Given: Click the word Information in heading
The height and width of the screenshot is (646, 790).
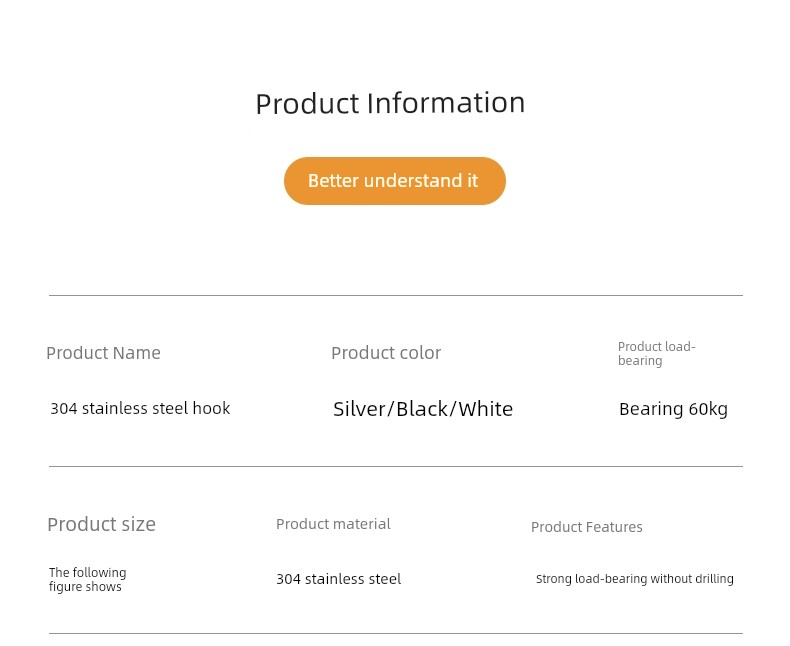Looking at the screenshot, I should coord(446,103).
